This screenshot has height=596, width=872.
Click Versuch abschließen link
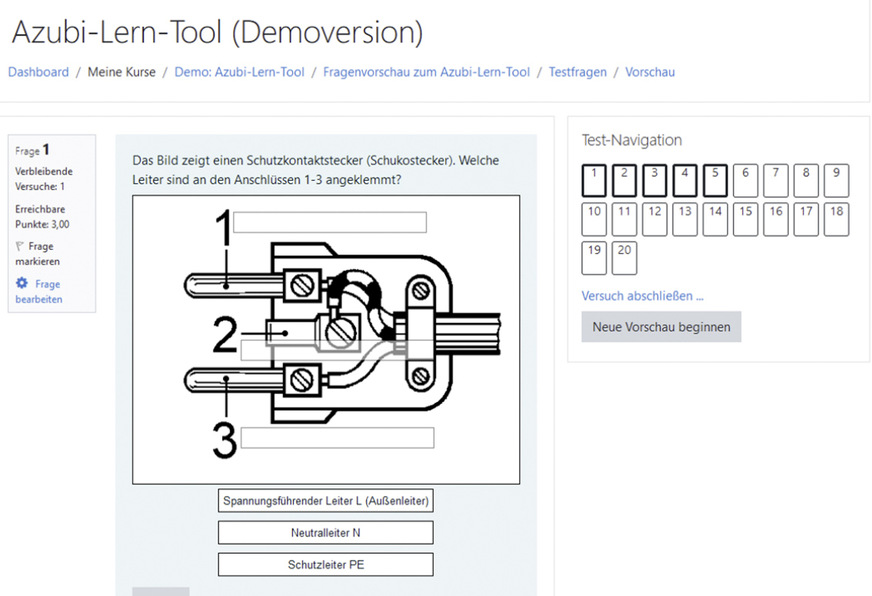click(642, 296)
